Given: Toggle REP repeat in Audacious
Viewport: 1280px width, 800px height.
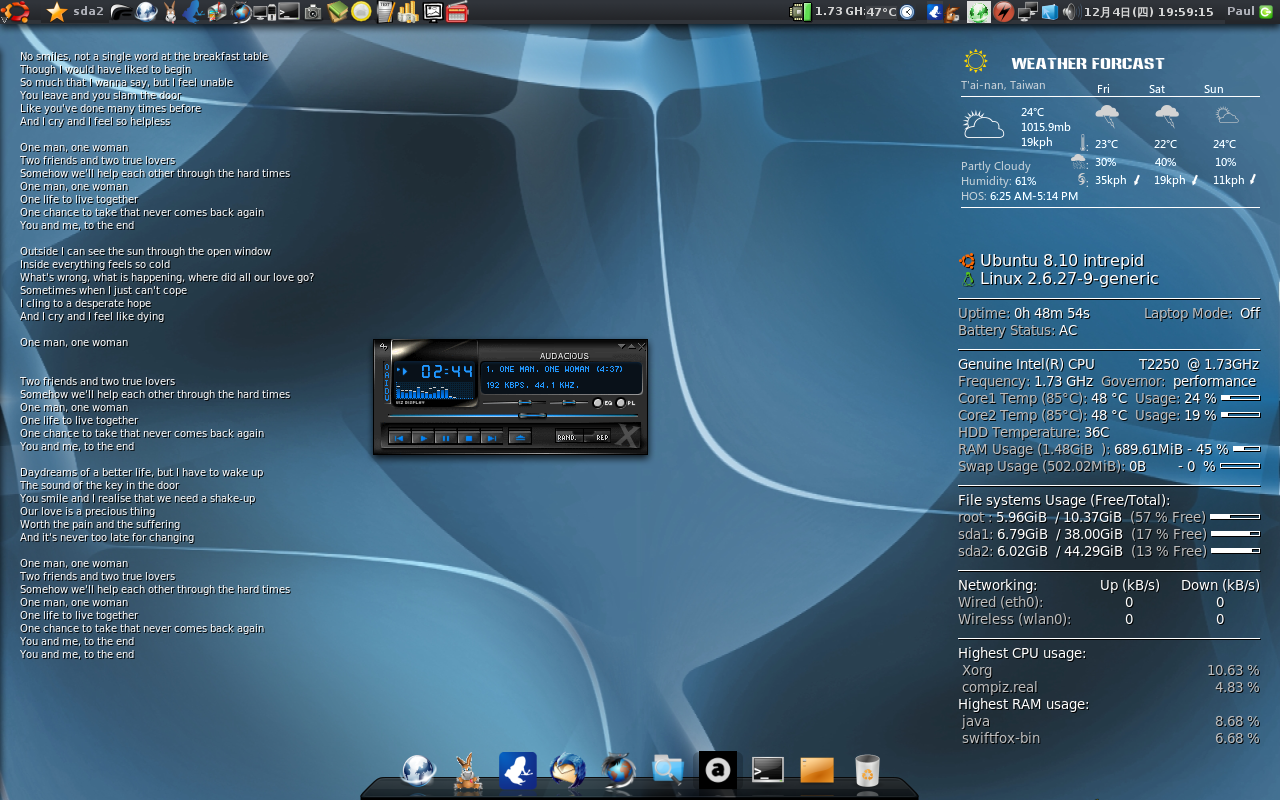Looking at the screenshot, I should (x=597, y=437).
